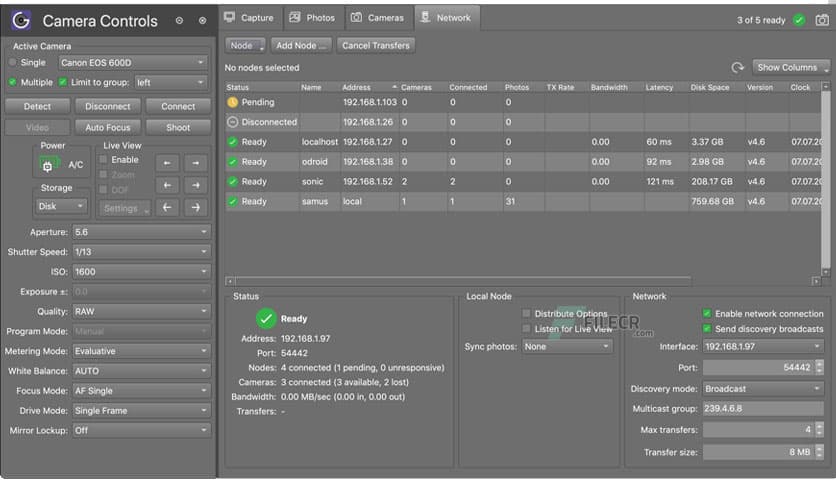Open the Node menu button
This screenshot has width=836, height=484.
(245, 45)
